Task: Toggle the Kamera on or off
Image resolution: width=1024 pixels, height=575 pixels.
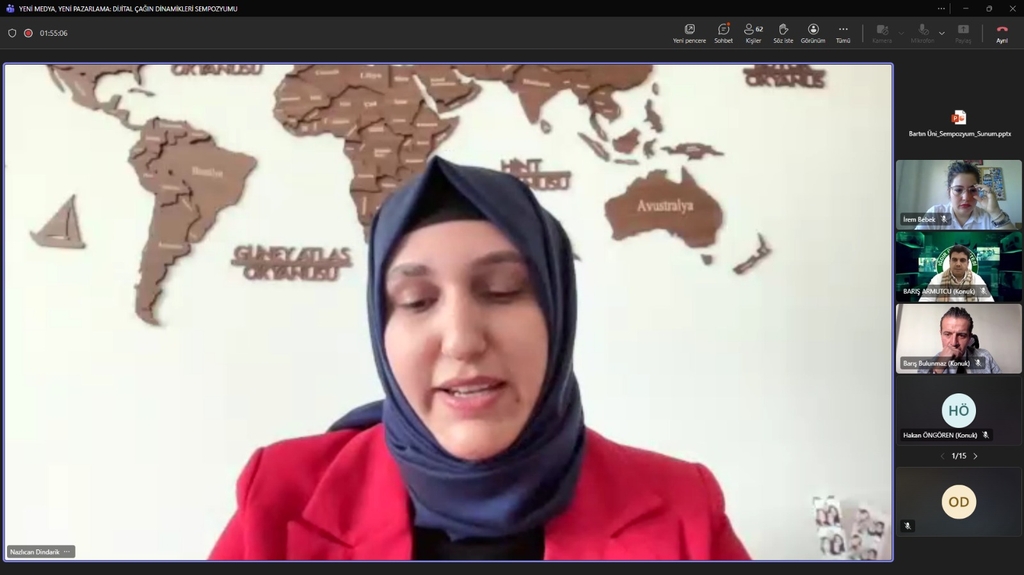Action: (881, 33)
